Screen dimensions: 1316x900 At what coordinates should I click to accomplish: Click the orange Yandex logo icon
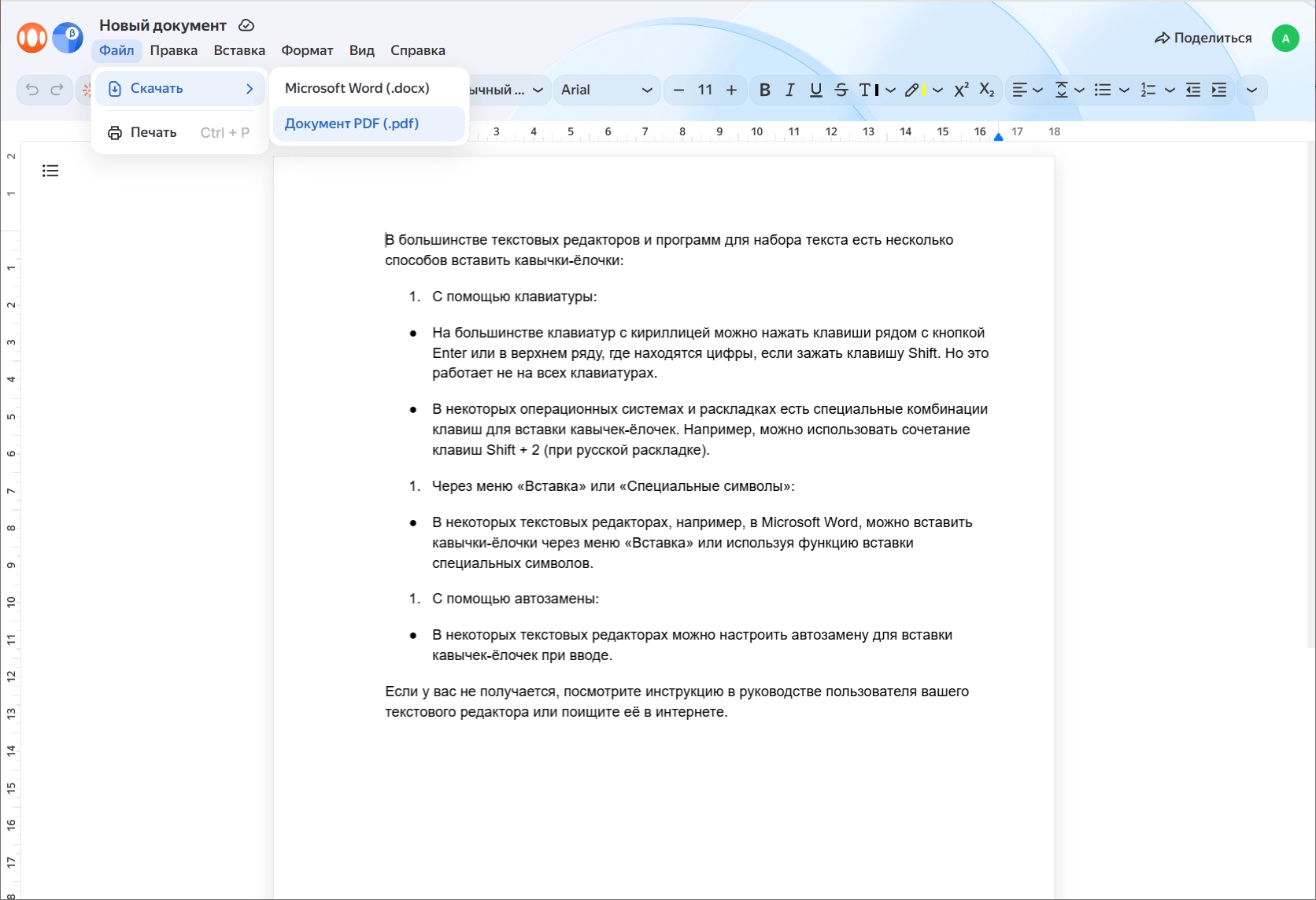click(32, 37)
